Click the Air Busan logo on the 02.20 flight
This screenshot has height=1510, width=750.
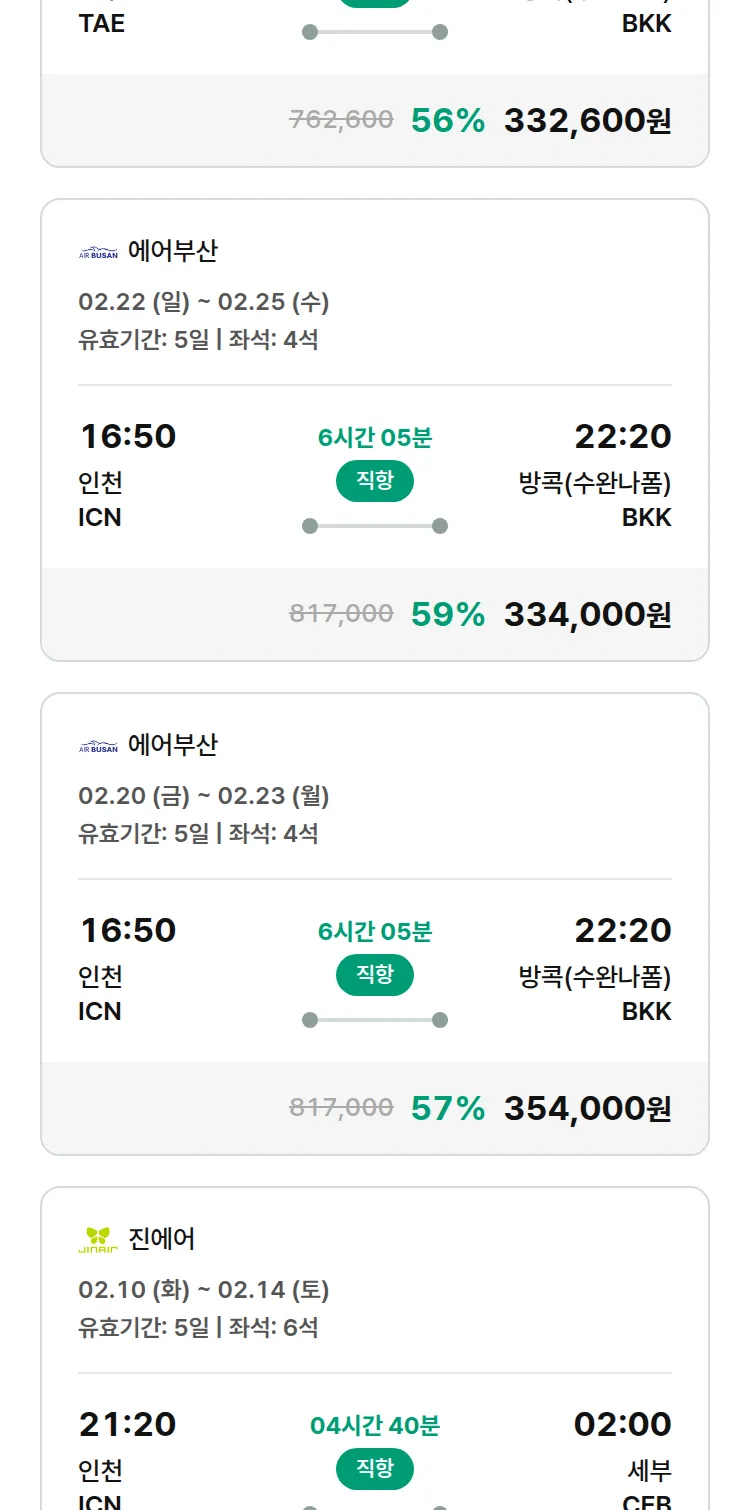[x=98, y=746]
